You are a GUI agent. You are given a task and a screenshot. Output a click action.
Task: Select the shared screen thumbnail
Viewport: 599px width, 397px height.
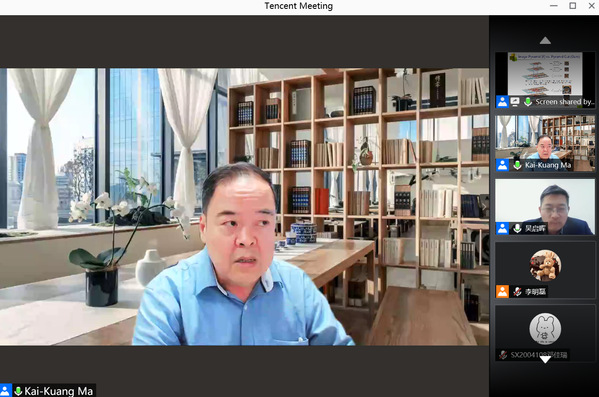[x=545, y=80]
